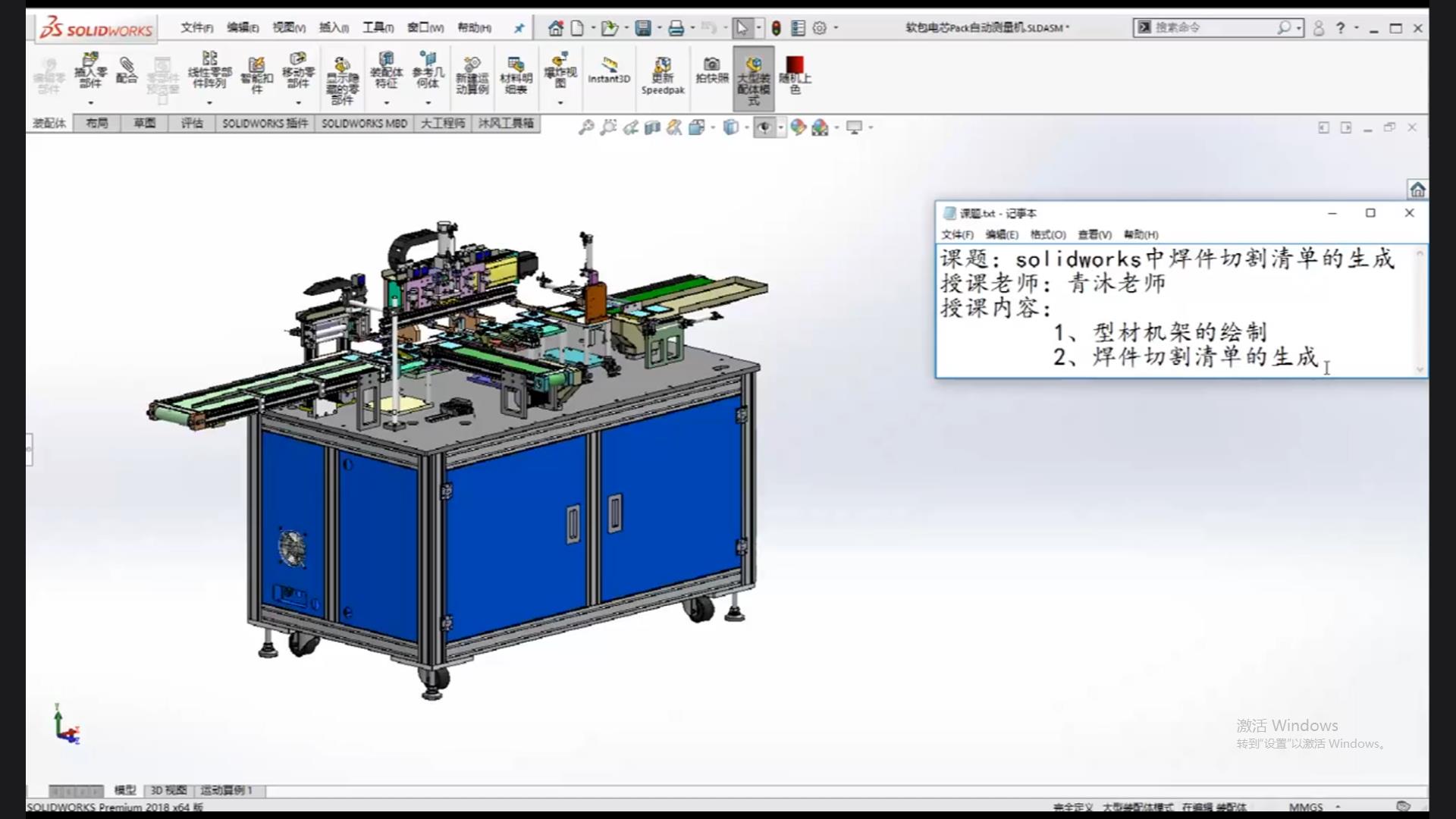The width and height of the screenshot is (1456, 819).
Task: Click Smart Fasteners (智能扣件) tool
Action: (256, 74)
